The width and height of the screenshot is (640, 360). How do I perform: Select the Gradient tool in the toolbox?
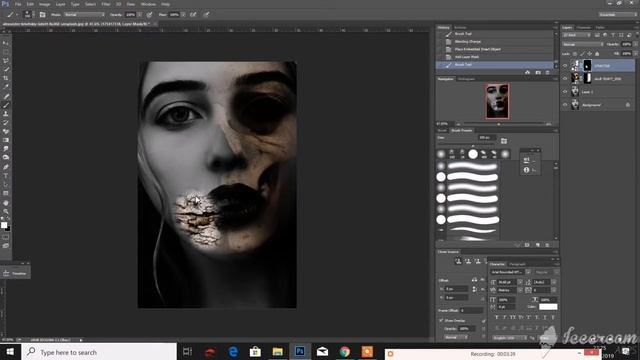[x=6, y=140]
